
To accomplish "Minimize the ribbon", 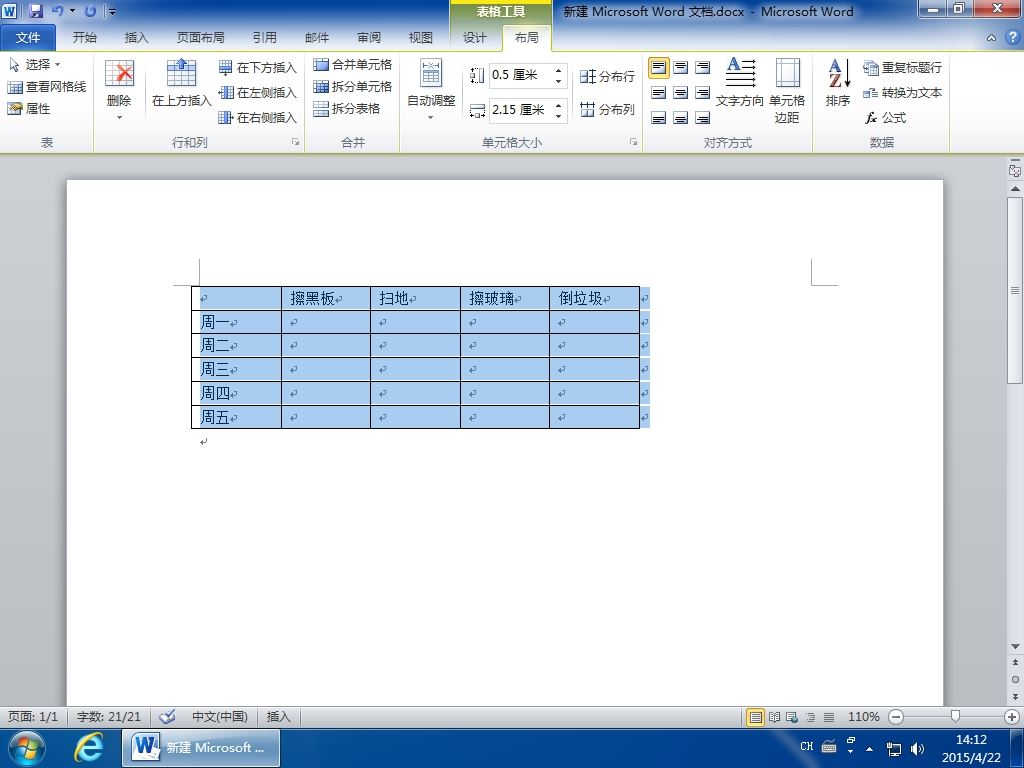I will coord(991,38).
